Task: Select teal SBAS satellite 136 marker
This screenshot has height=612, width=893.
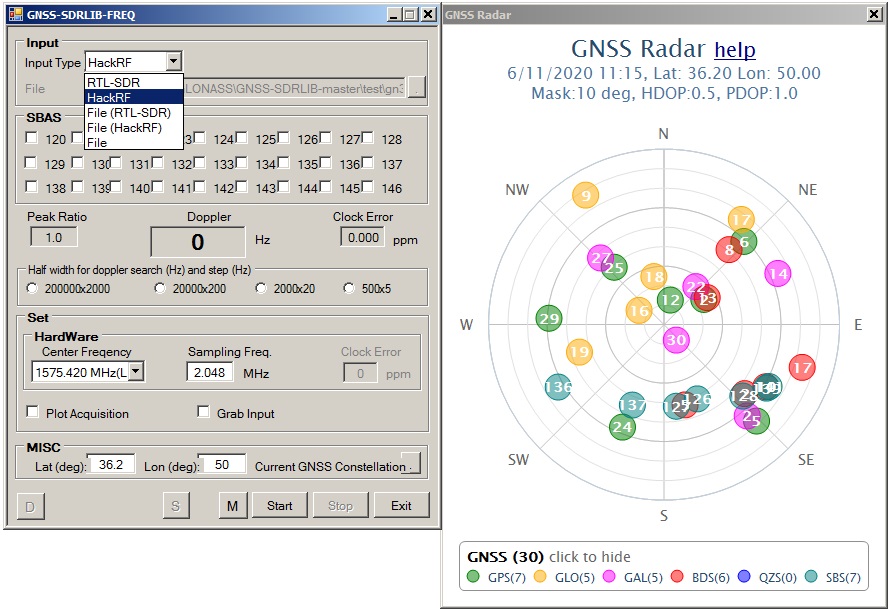Action: click(558, 387)
